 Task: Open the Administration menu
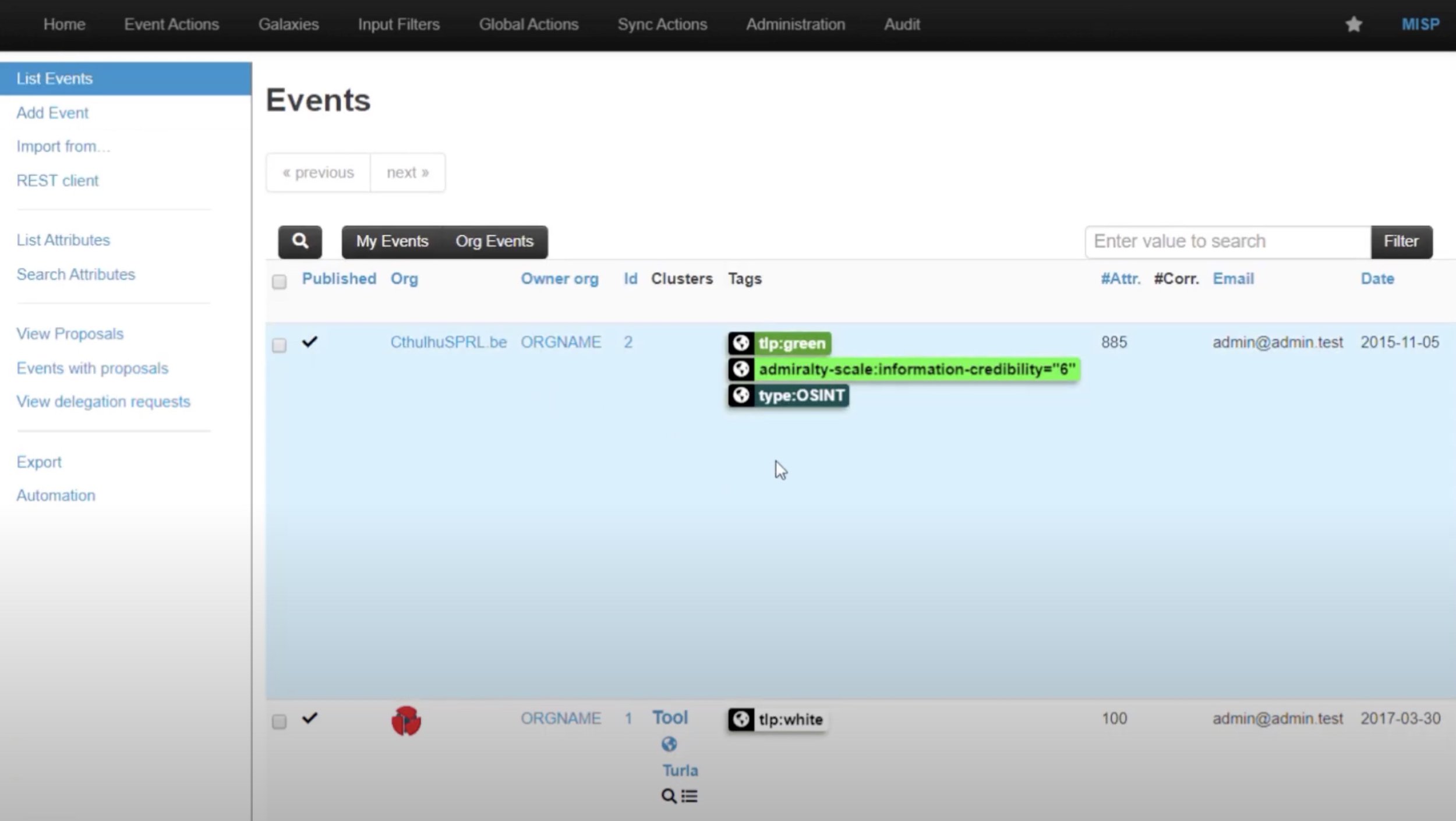[795, 24]
